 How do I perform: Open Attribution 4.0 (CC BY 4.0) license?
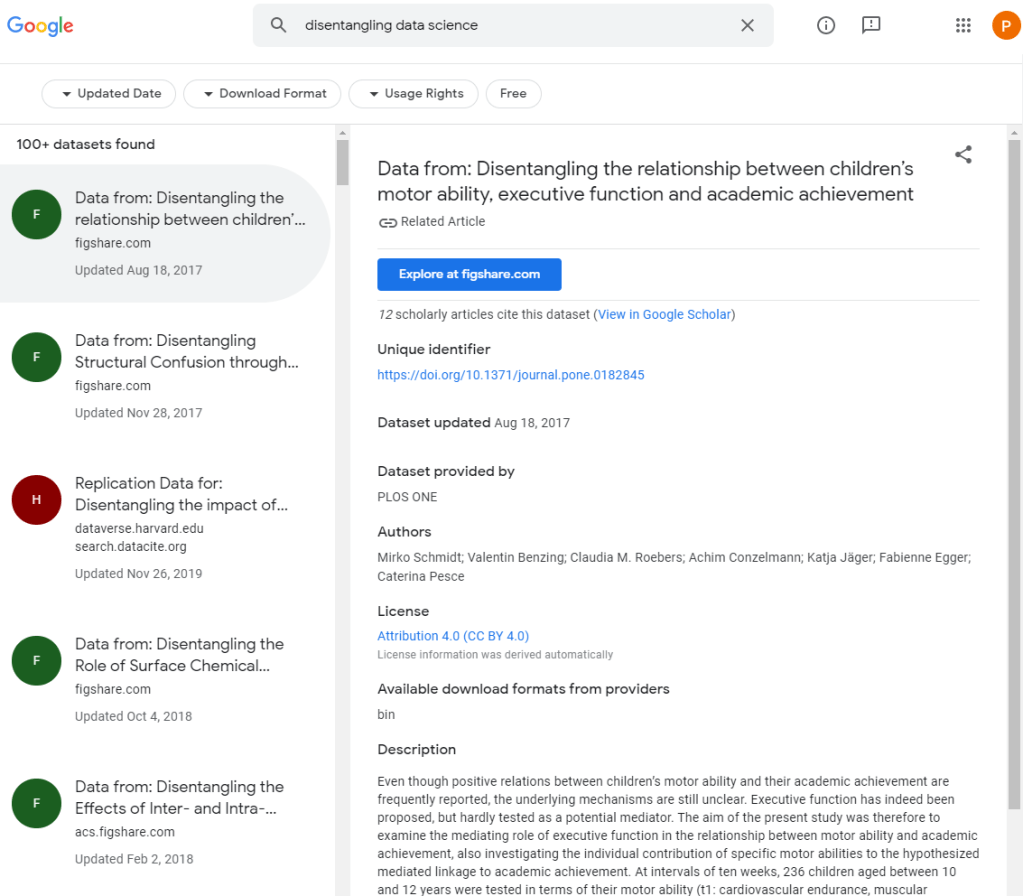click(453, 636)
